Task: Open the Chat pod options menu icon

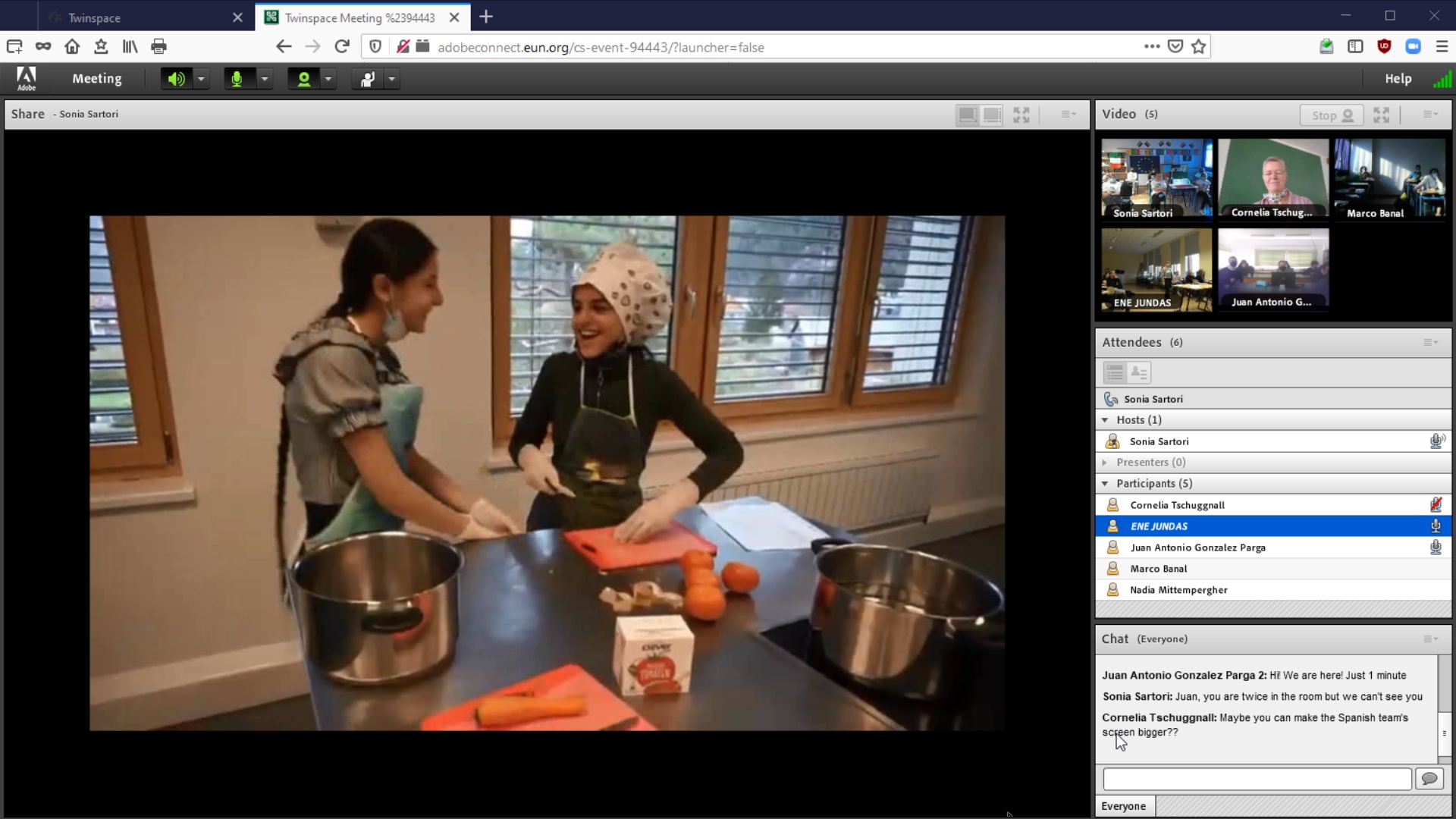Action: [1430, 639]
